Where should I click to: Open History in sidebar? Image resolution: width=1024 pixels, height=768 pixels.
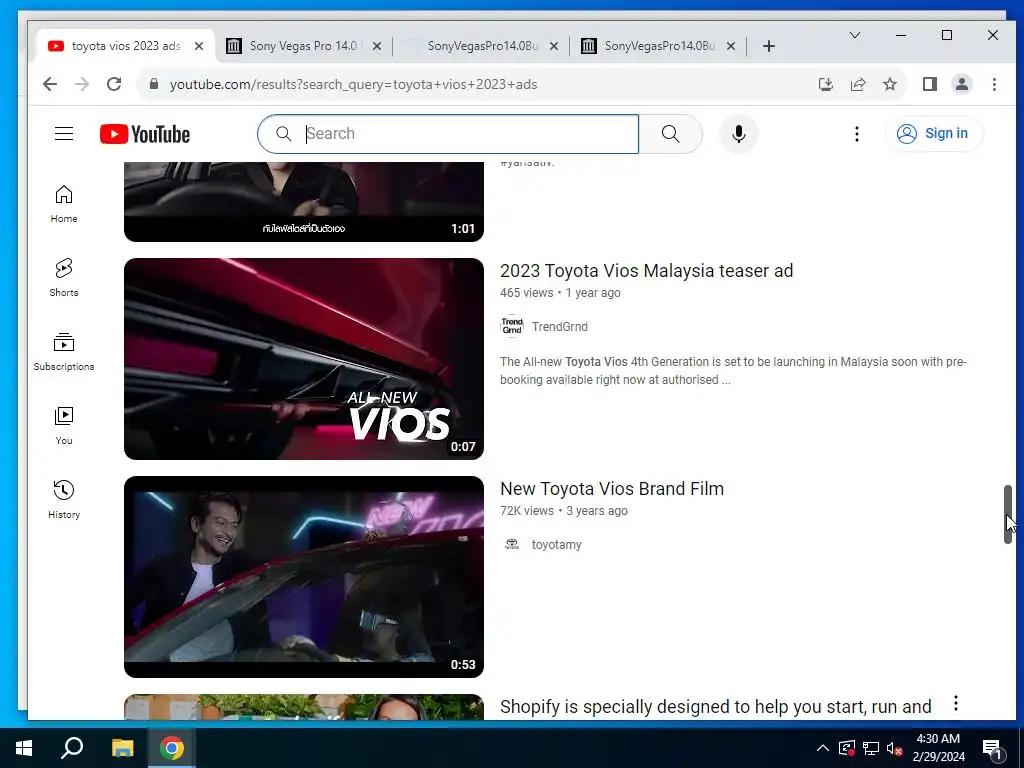(64, 500)
